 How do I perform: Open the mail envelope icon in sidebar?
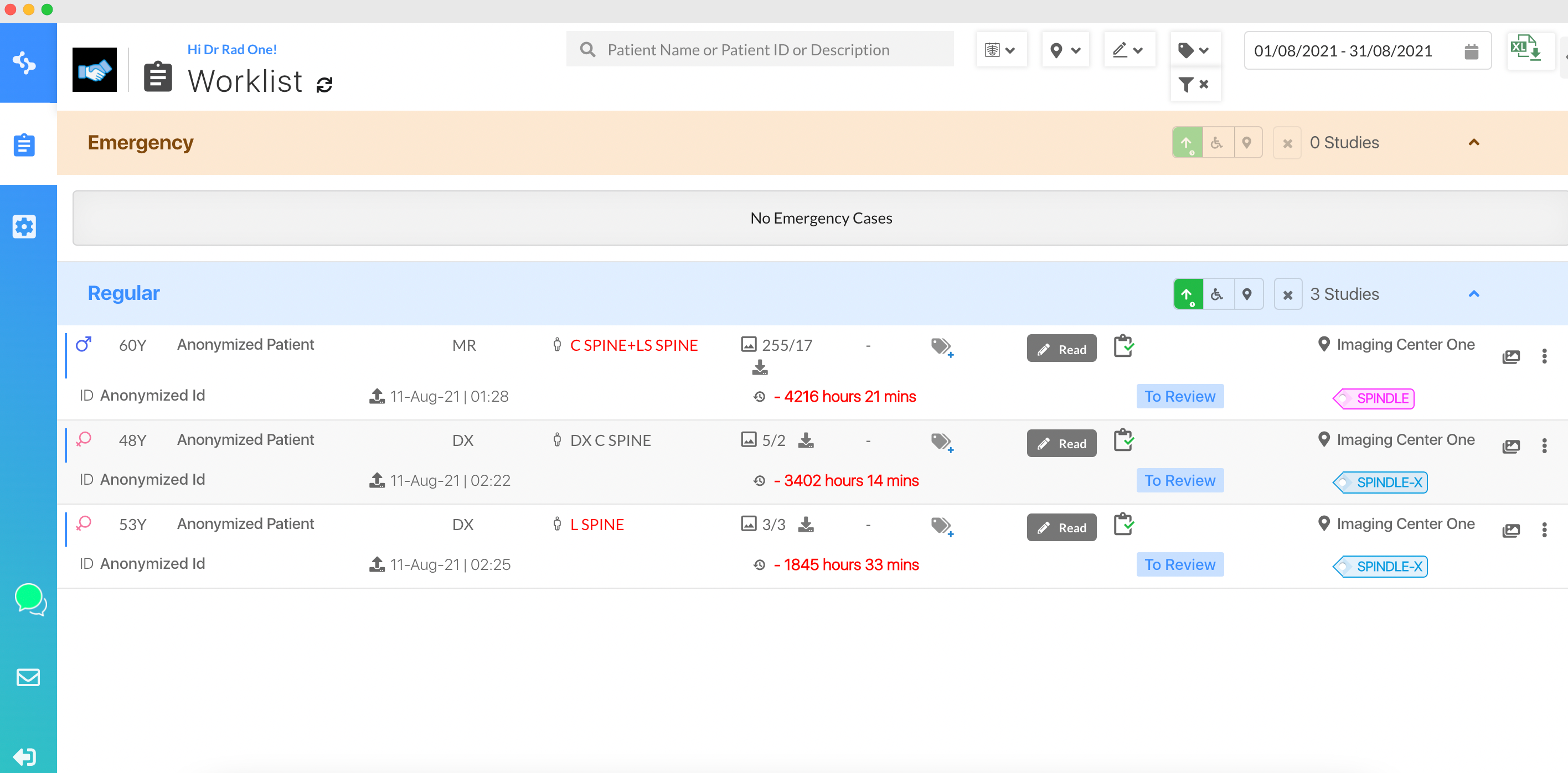tap(28, 677)
